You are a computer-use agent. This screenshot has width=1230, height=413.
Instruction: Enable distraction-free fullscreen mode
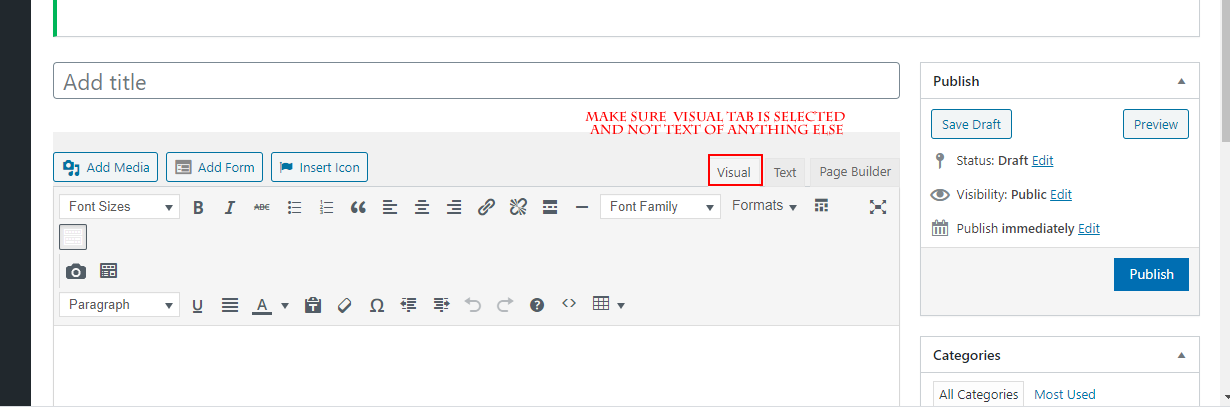point(878,207)
